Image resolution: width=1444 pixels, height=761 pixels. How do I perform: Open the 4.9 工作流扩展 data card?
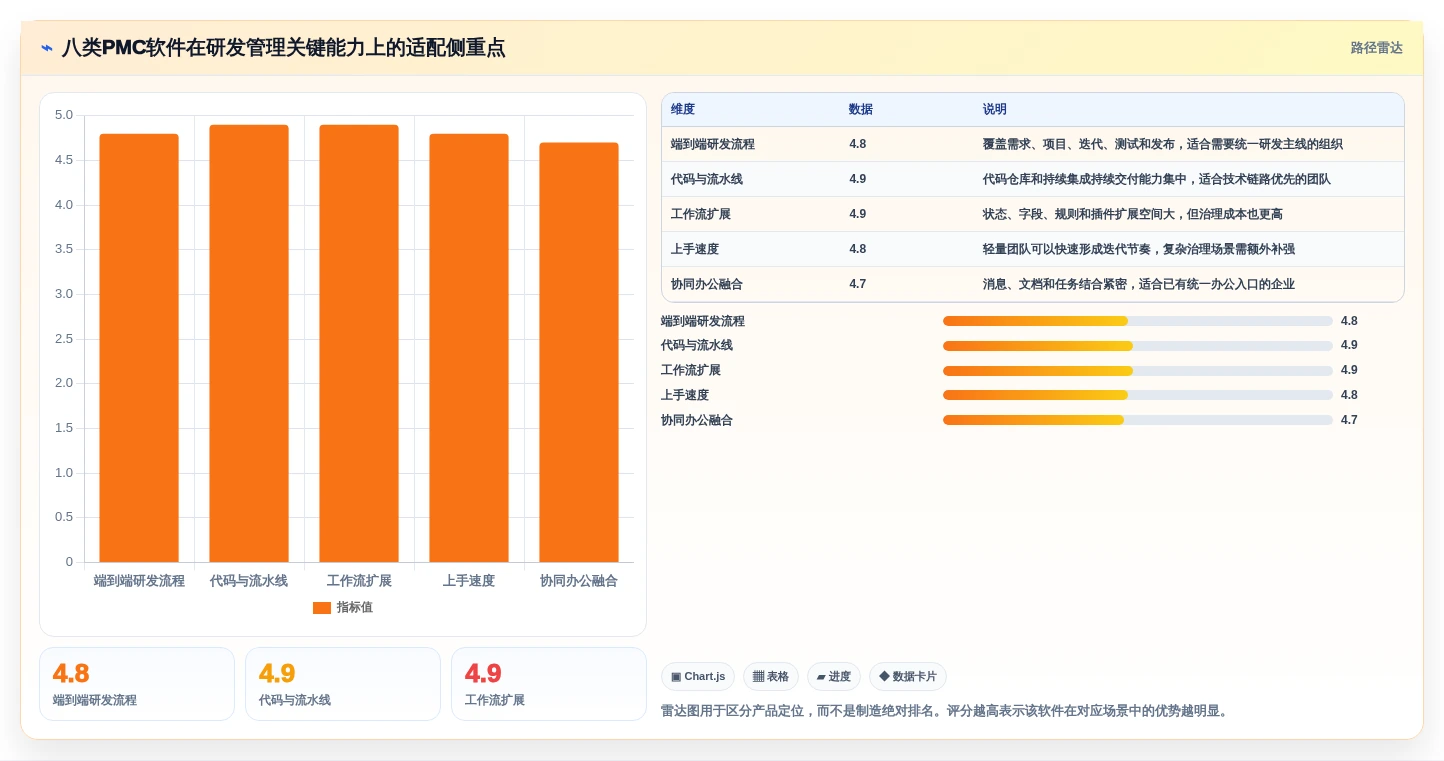pos(549,684)
